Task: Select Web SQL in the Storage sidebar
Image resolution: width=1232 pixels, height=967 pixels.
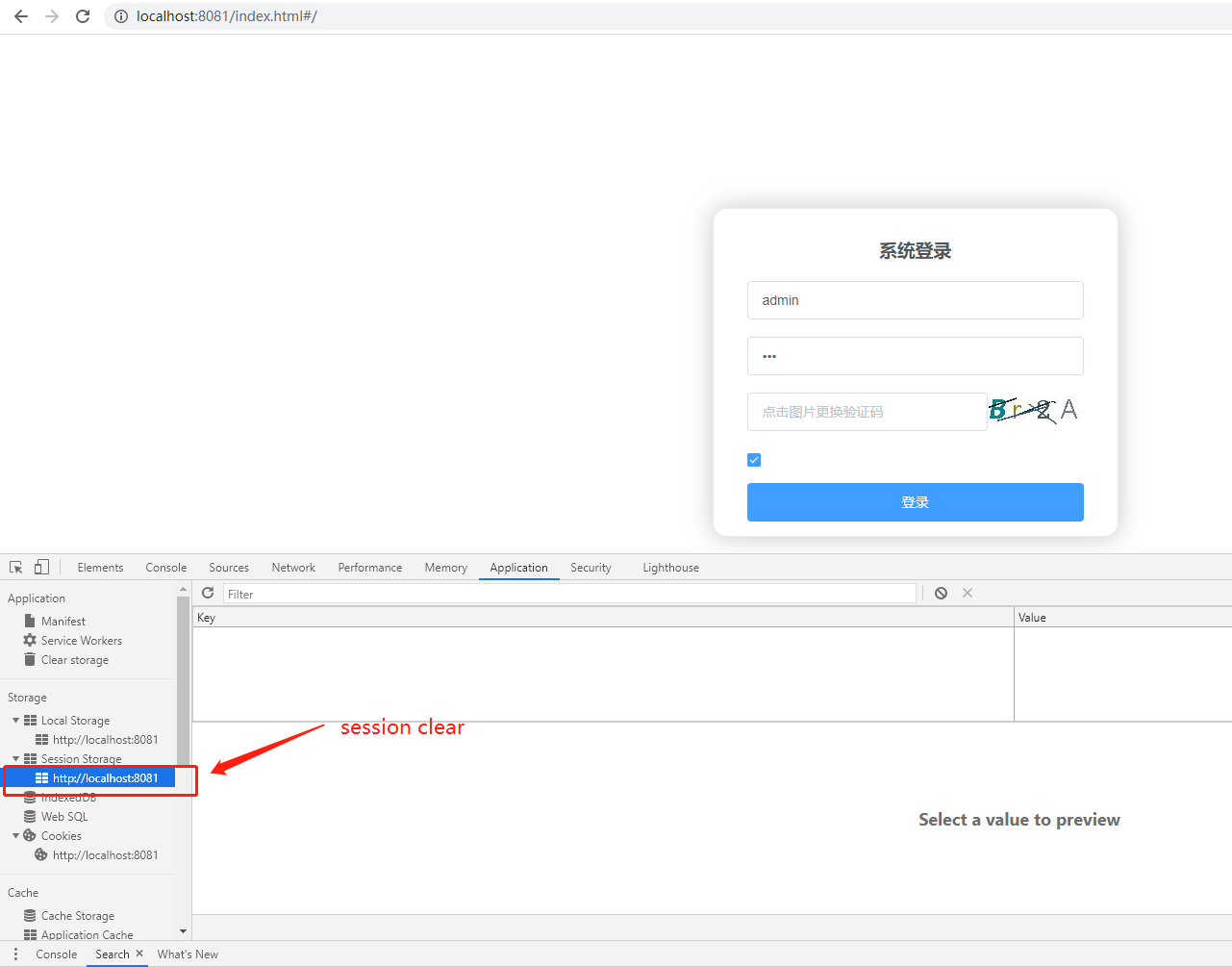Action: 63,816
